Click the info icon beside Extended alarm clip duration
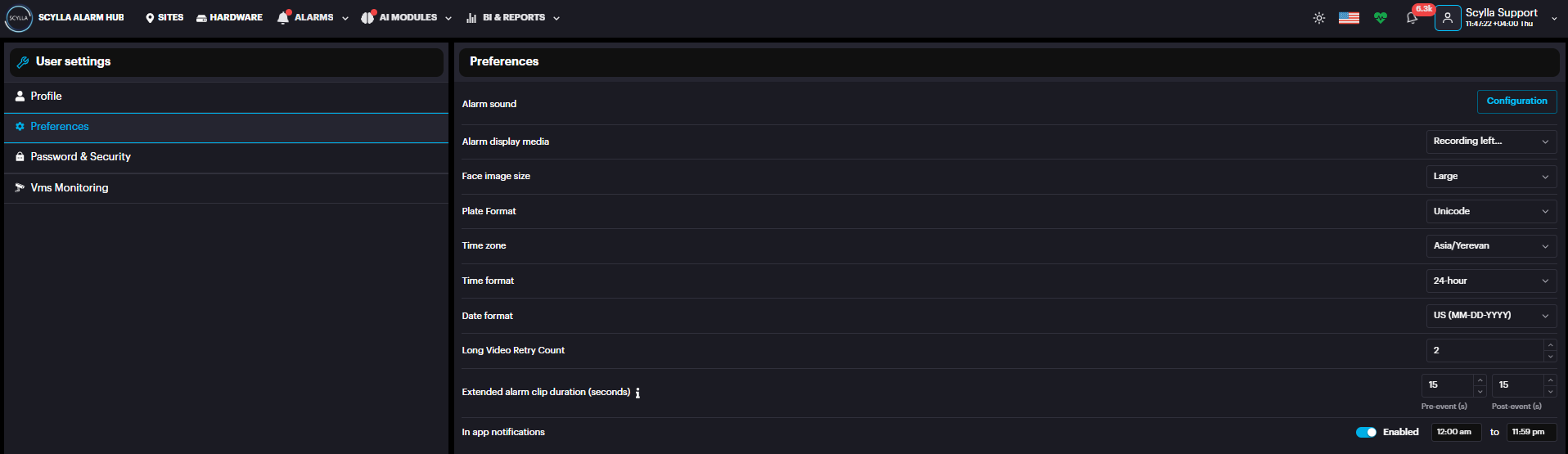The image size is (1568, 454). point(638,393)
